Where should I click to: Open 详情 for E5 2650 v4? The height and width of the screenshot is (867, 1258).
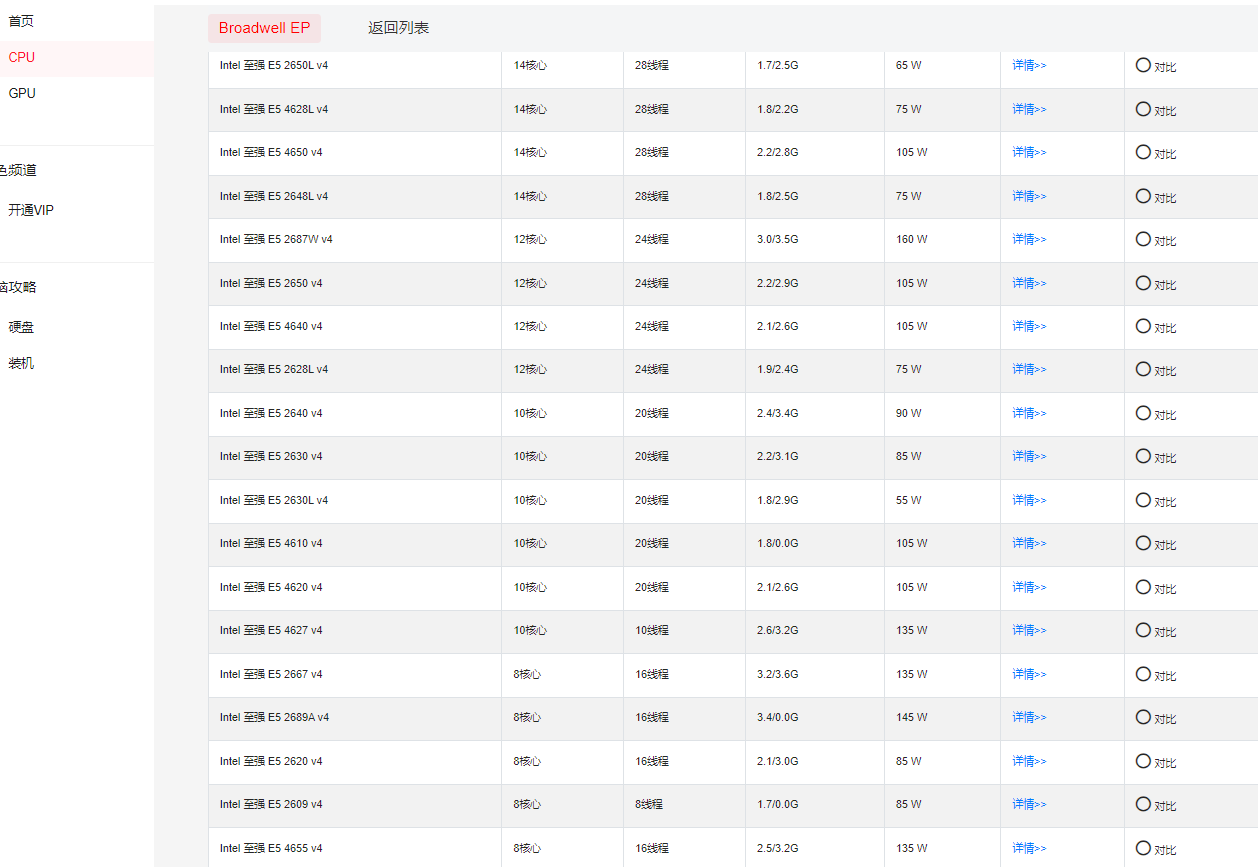1029,283
